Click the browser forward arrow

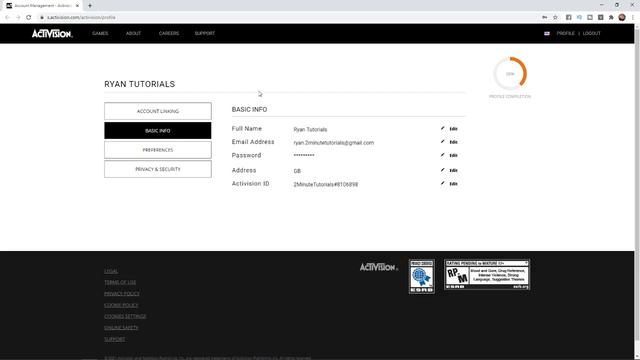[18, 18]
